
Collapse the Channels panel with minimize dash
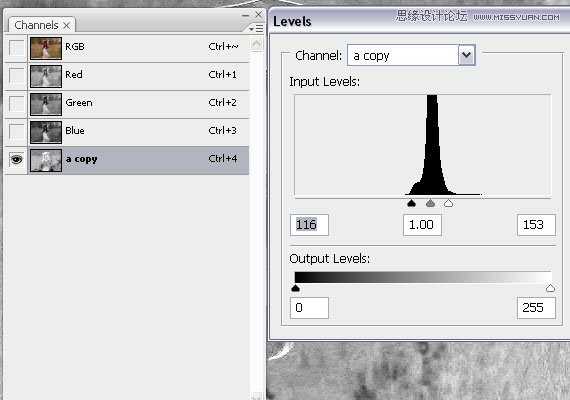pyautogui.click(x=246, y=15)
